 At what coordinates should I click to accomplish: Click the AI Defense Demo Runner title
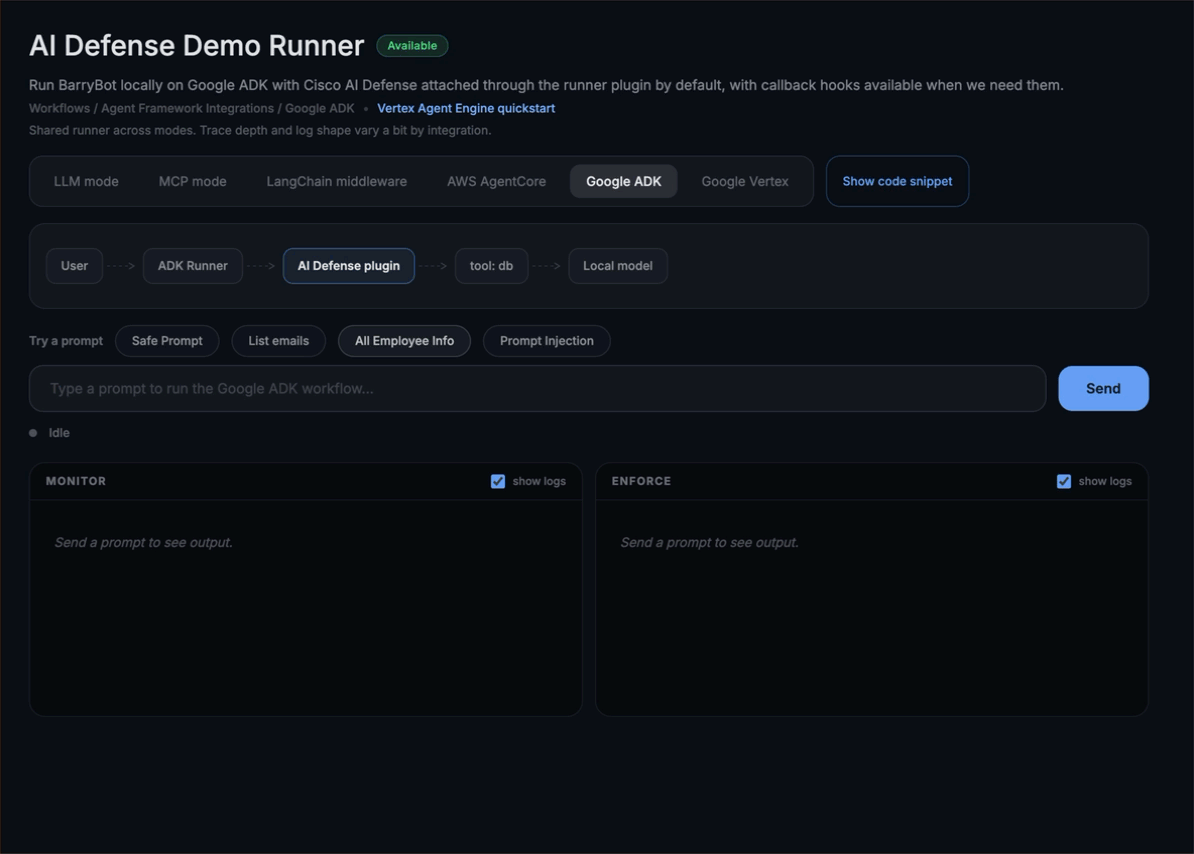196,46
